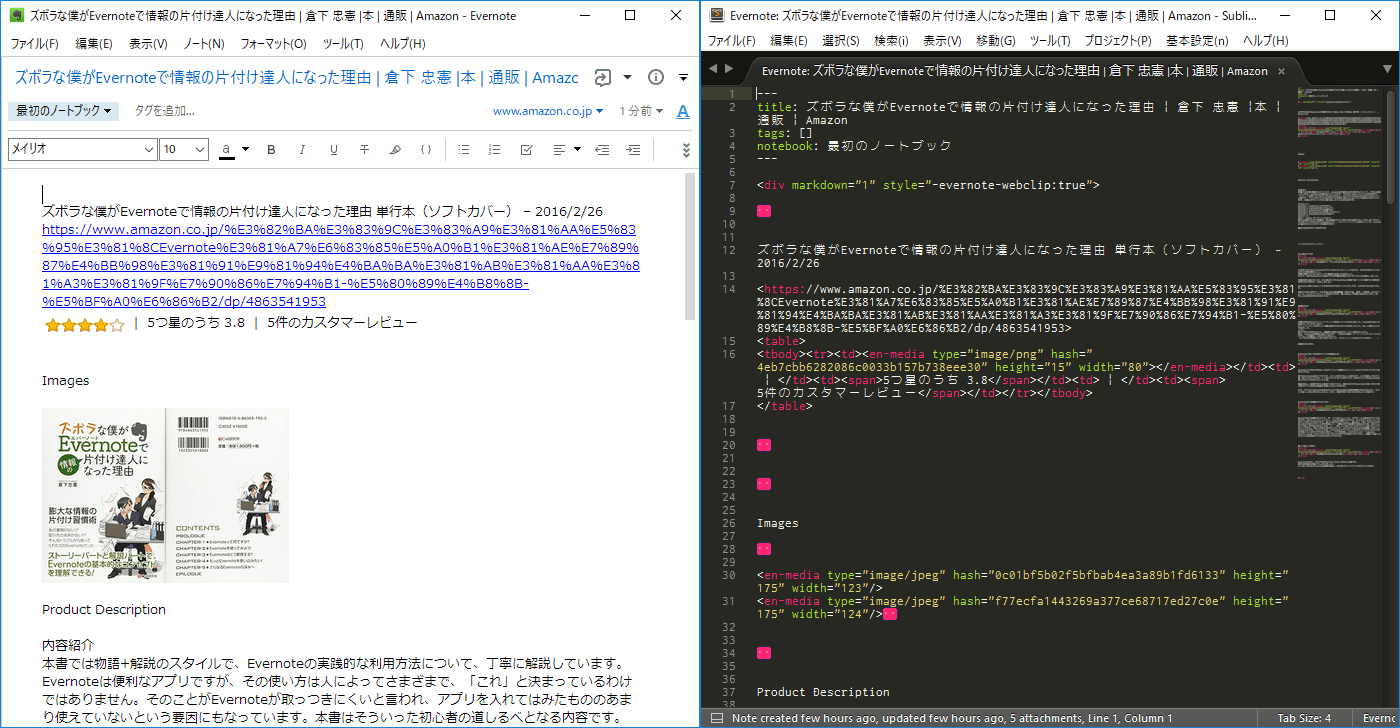This screenshot has width=1400, height=728.
Task: Click the font color swatch button
Action: (x=227, y=150)
